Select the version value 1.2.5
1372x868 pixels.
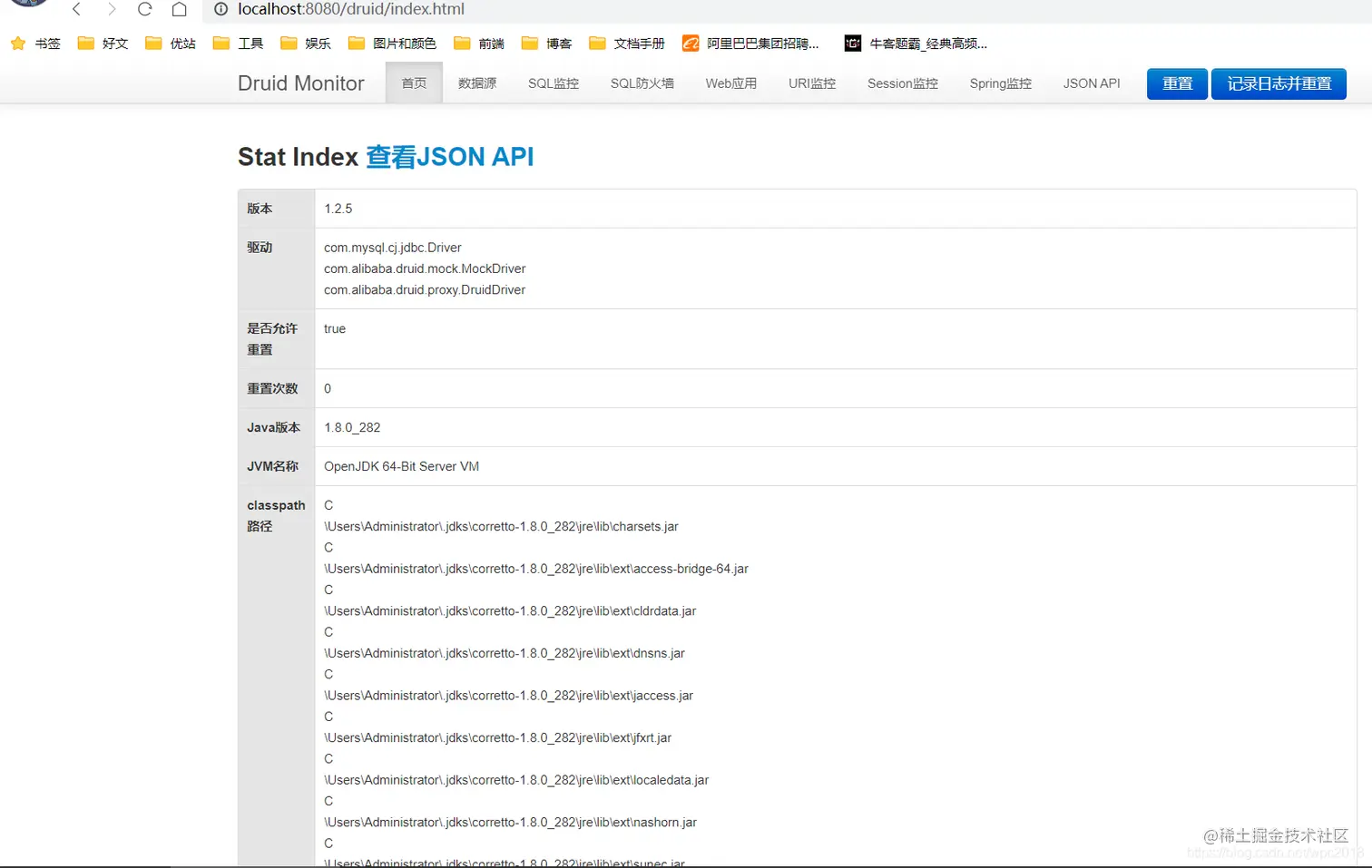338,209
